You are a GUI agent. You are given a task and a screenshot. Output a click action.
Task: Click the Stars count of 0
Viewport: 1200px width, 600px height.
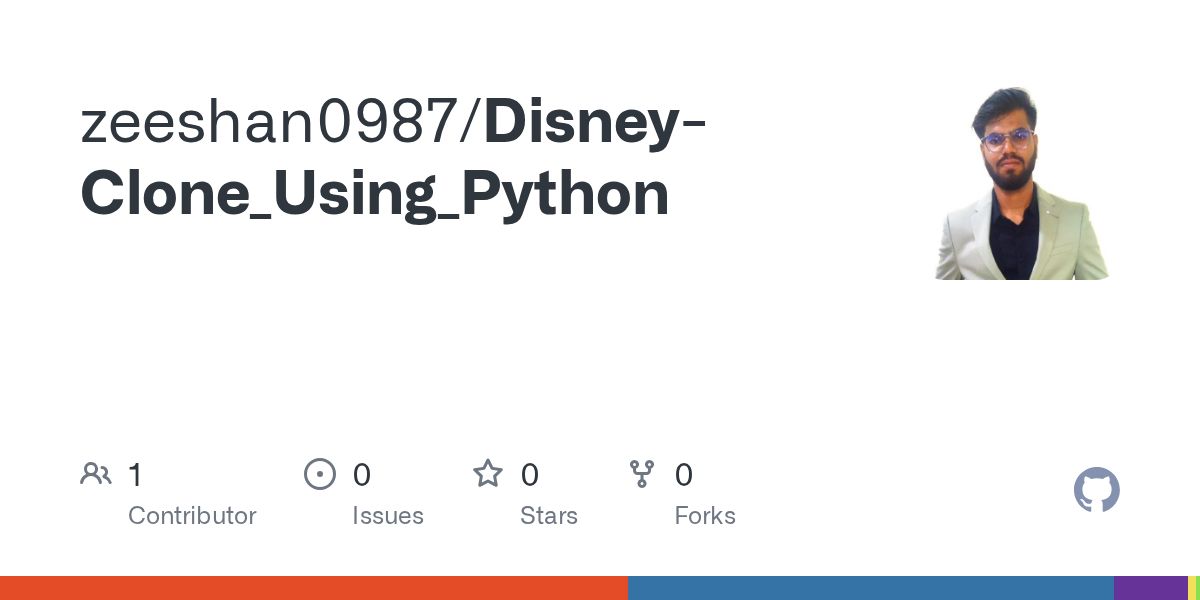[529, 475]
